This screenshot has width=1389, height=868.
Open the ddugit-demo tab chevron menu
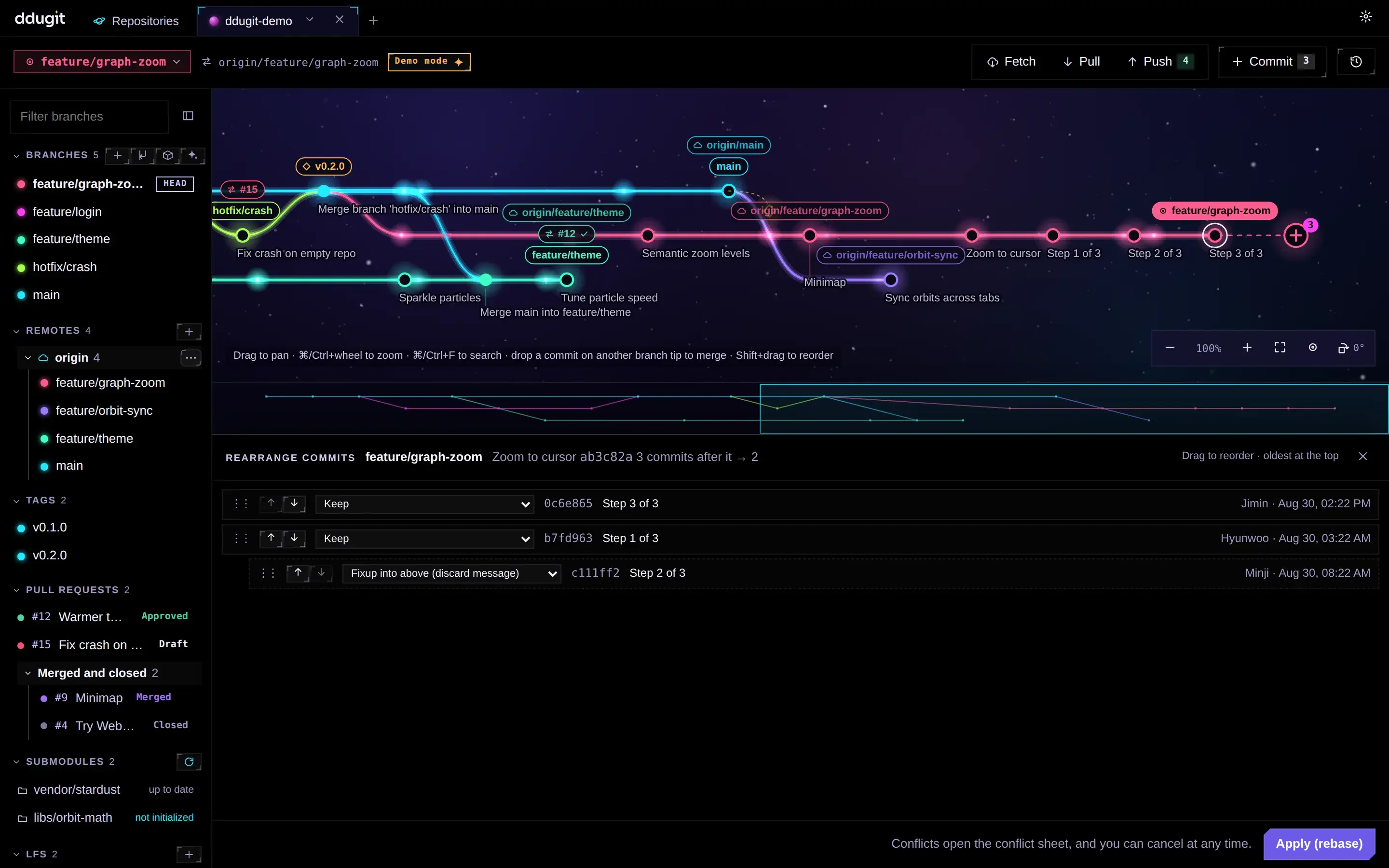[x=309, y=19]
